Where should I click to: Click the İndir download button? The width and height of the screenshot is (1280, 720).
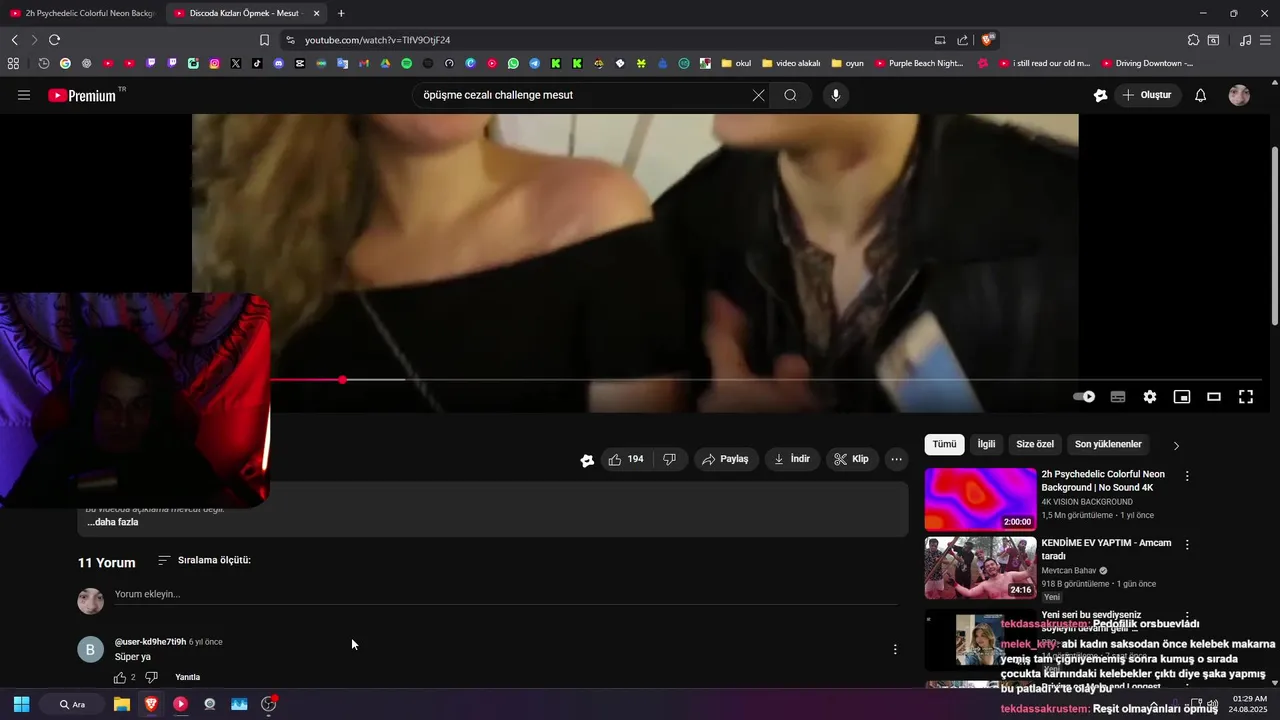pos(792,459)
